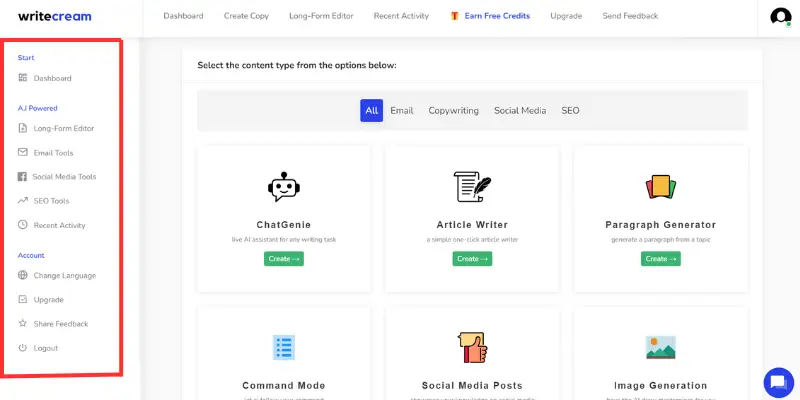Click the Earn Free Credits link
800x400 pixels.
(x=497, y=16)
